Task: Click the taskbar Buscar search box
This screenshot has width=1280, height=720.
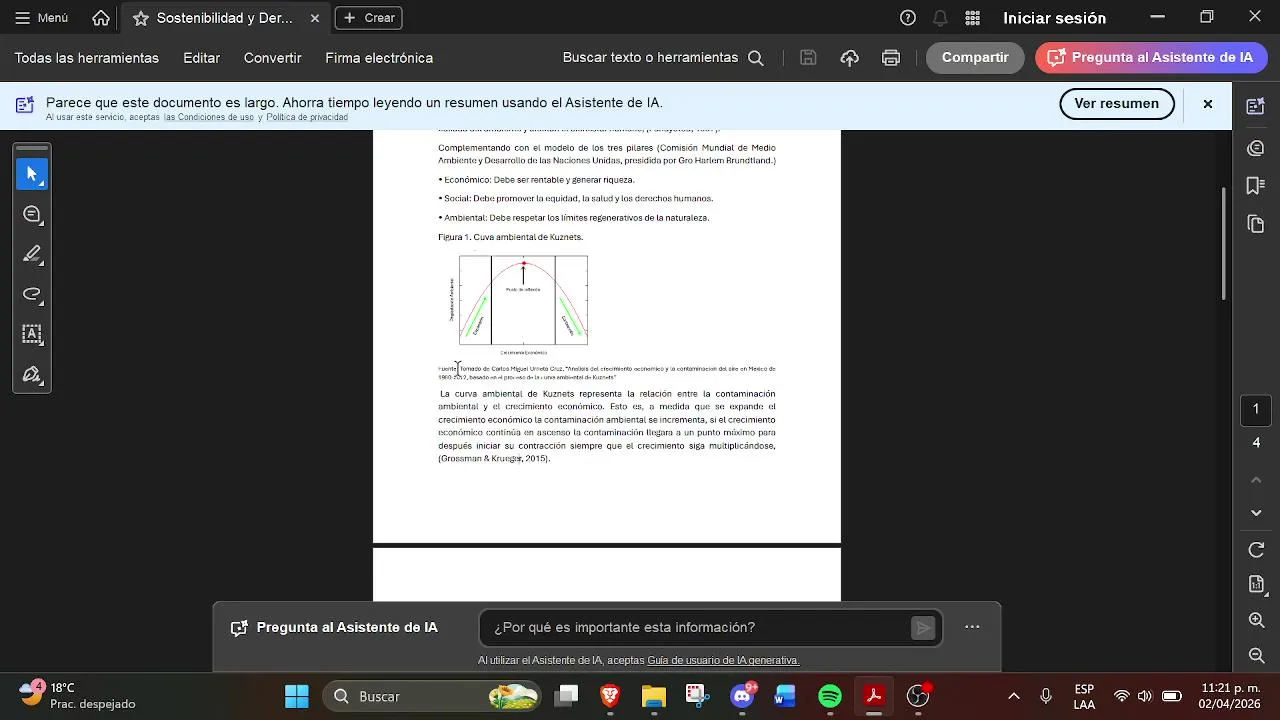Action: click(x=432, y=696)
